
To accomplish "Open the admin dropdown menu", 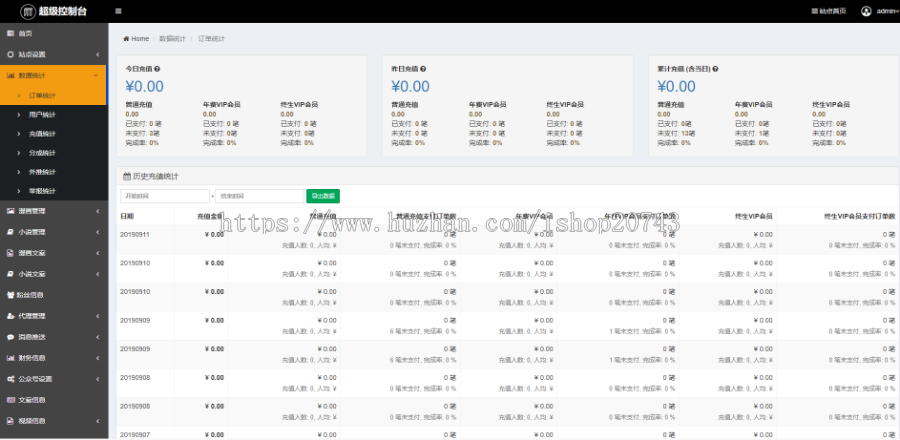I will (886, 11).
